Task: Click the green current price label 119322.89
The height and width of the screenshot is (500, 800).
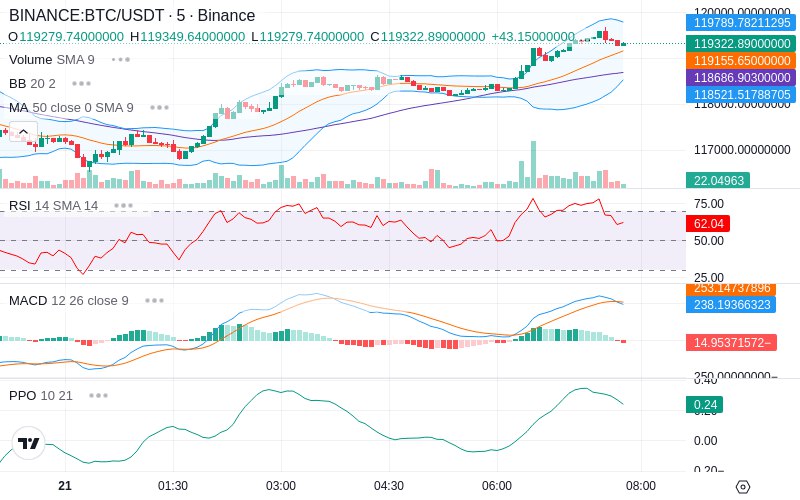Action: 742,43
